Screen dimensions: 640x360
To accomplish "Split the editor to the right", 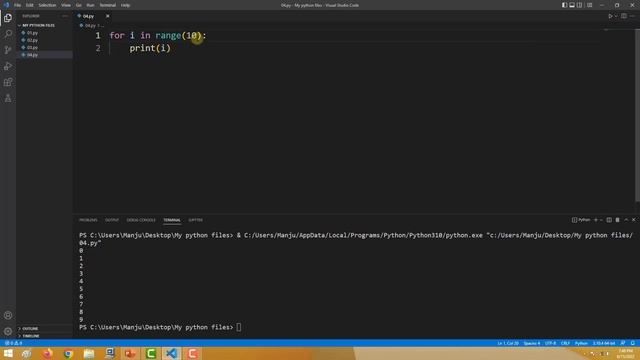I will point(624,16).
